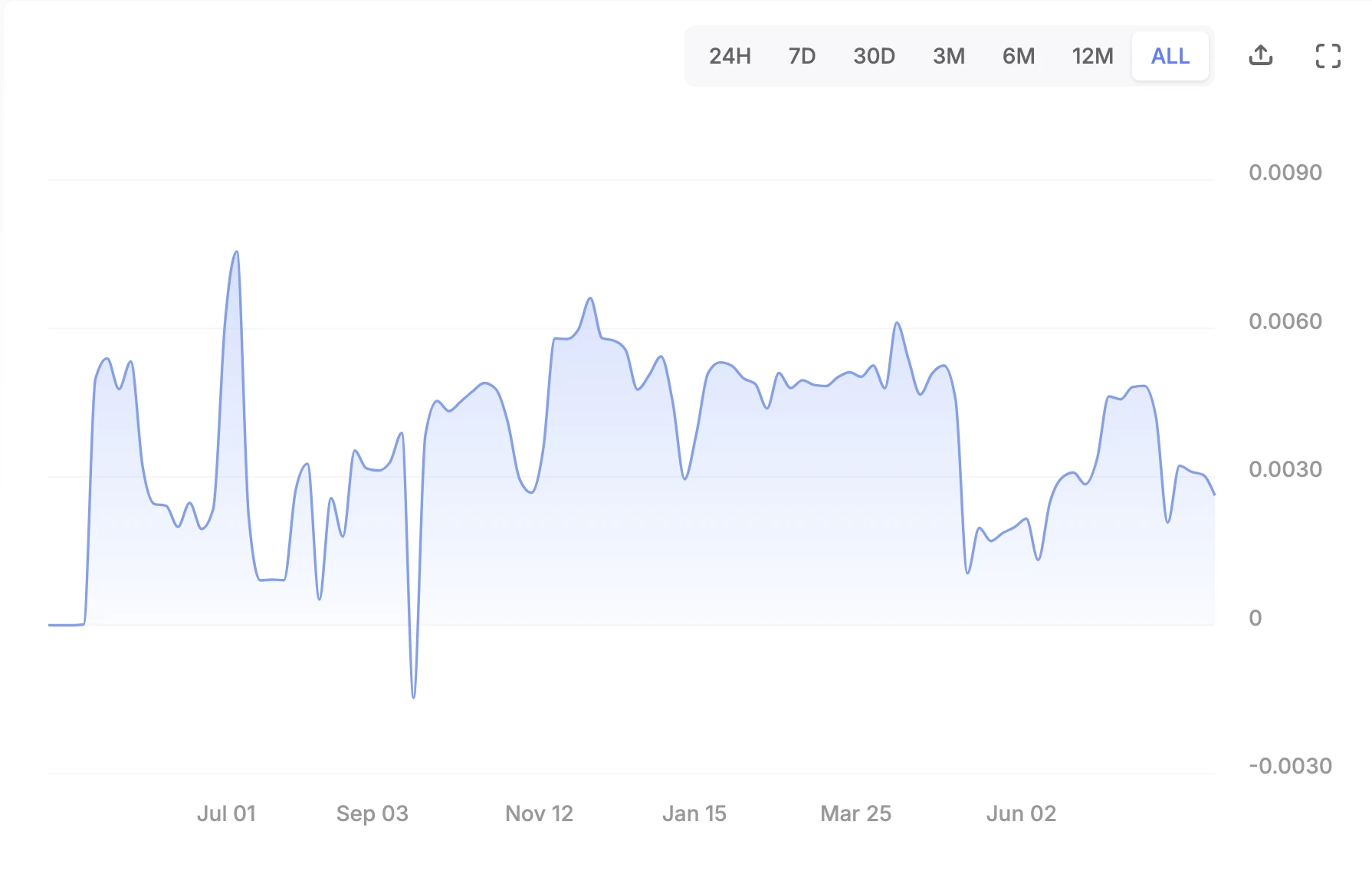Expand chart with the fullscreen icon
The height and width of the screenshot is (871, 1372).
point(1328,56)
